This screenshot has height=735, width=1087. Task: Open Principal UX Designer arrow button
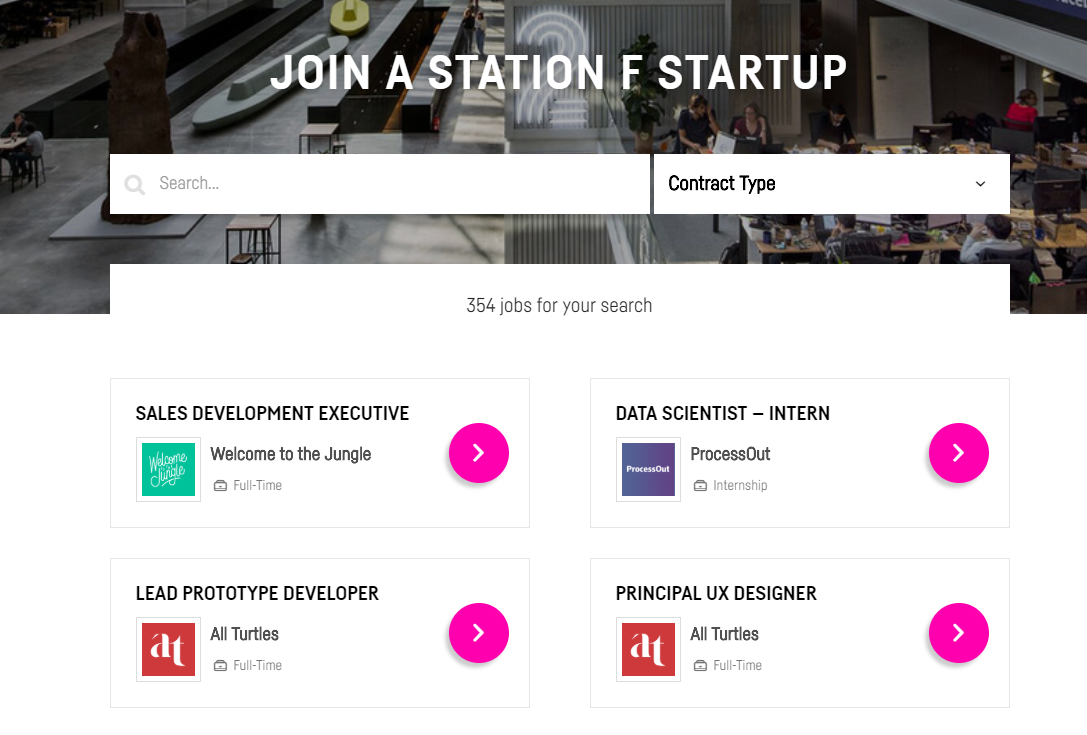(x=958, y=633)
